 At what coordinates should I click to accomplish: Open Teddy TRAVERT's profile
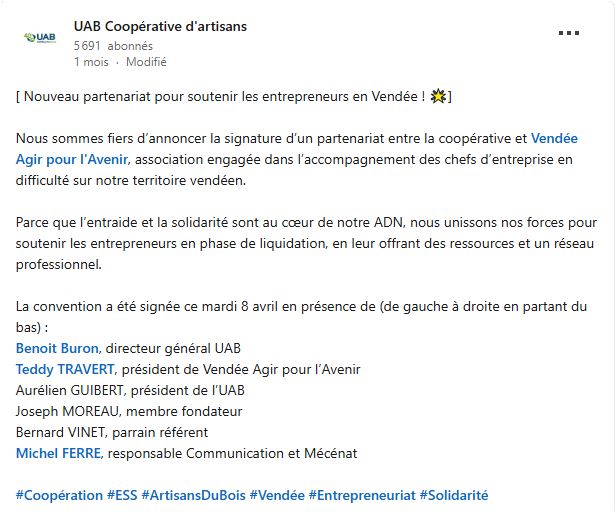pos(65,369)
